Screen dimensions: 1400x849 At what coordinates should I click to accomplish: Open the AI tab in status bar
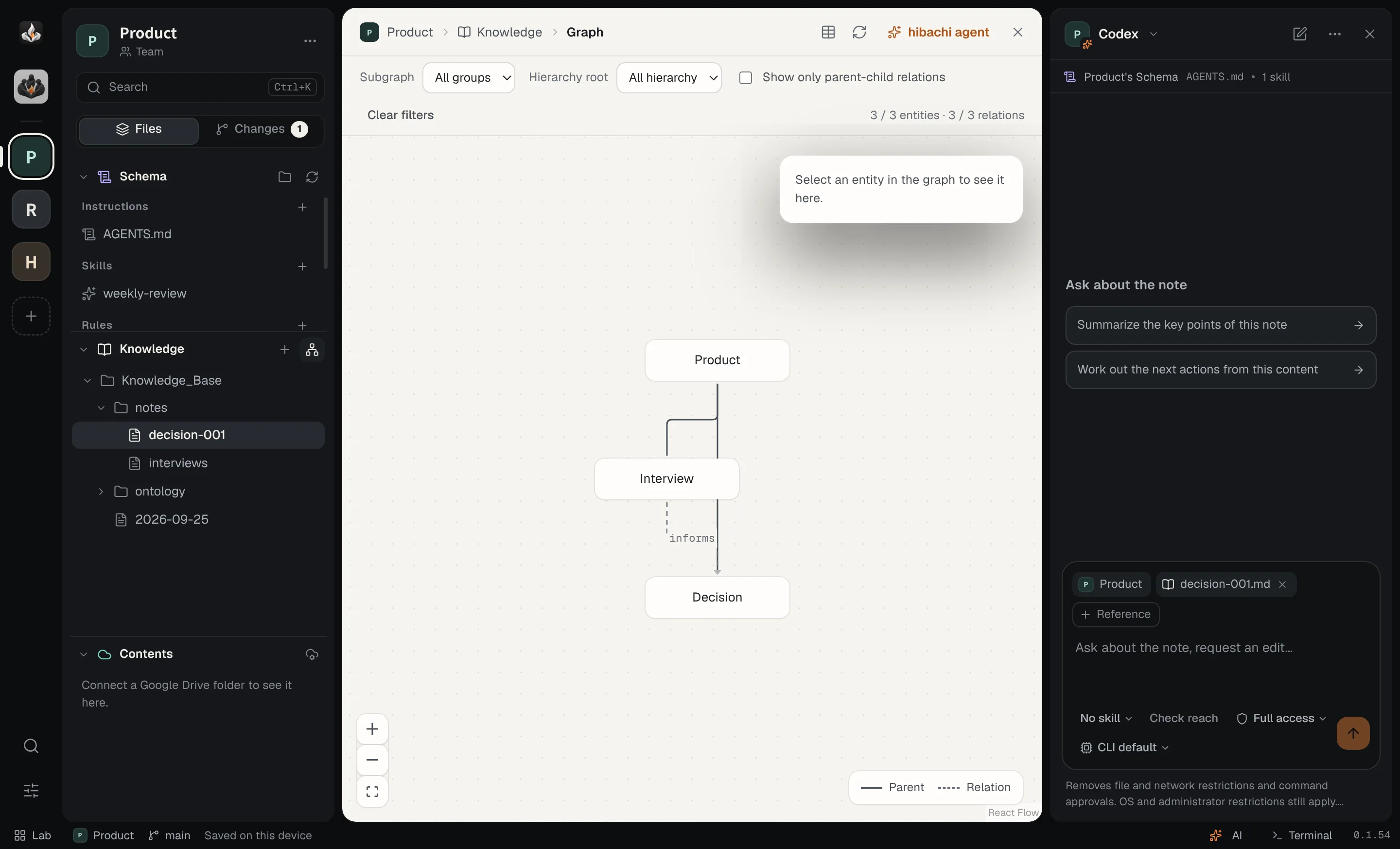[1225, 835]
